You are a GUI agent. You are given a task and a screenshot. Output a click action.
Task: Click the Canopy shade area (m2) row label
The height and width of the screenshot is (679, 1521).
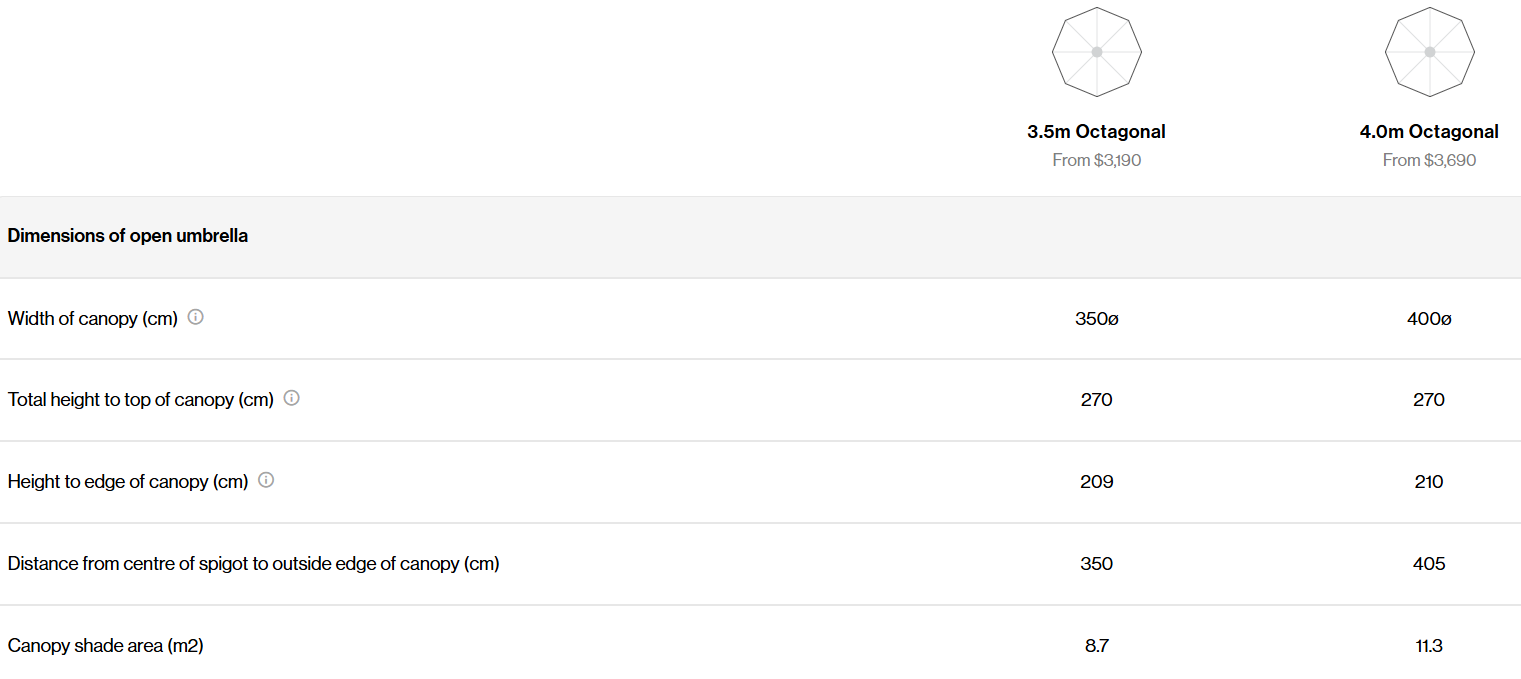[105, 646]
